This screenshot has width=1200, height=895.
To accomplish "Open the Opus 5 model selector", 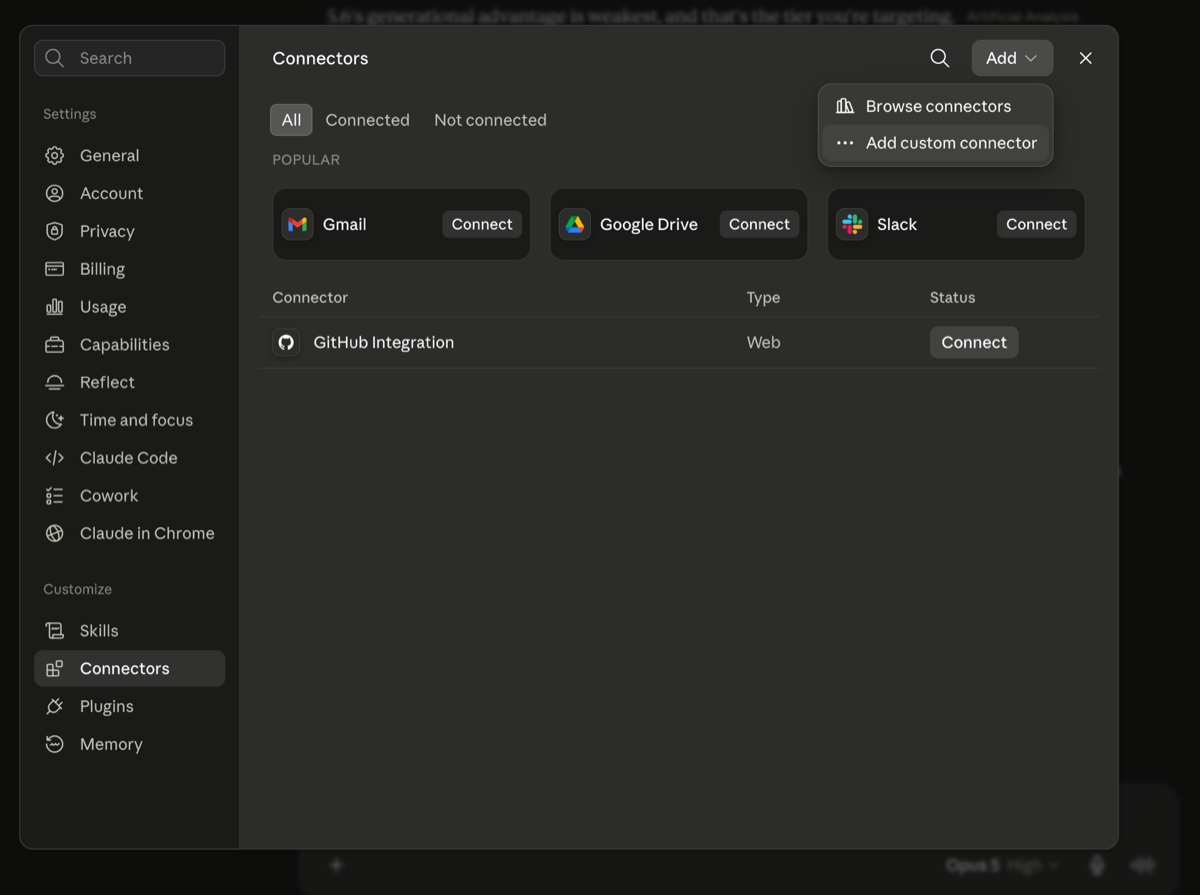I will [1001, 865].
